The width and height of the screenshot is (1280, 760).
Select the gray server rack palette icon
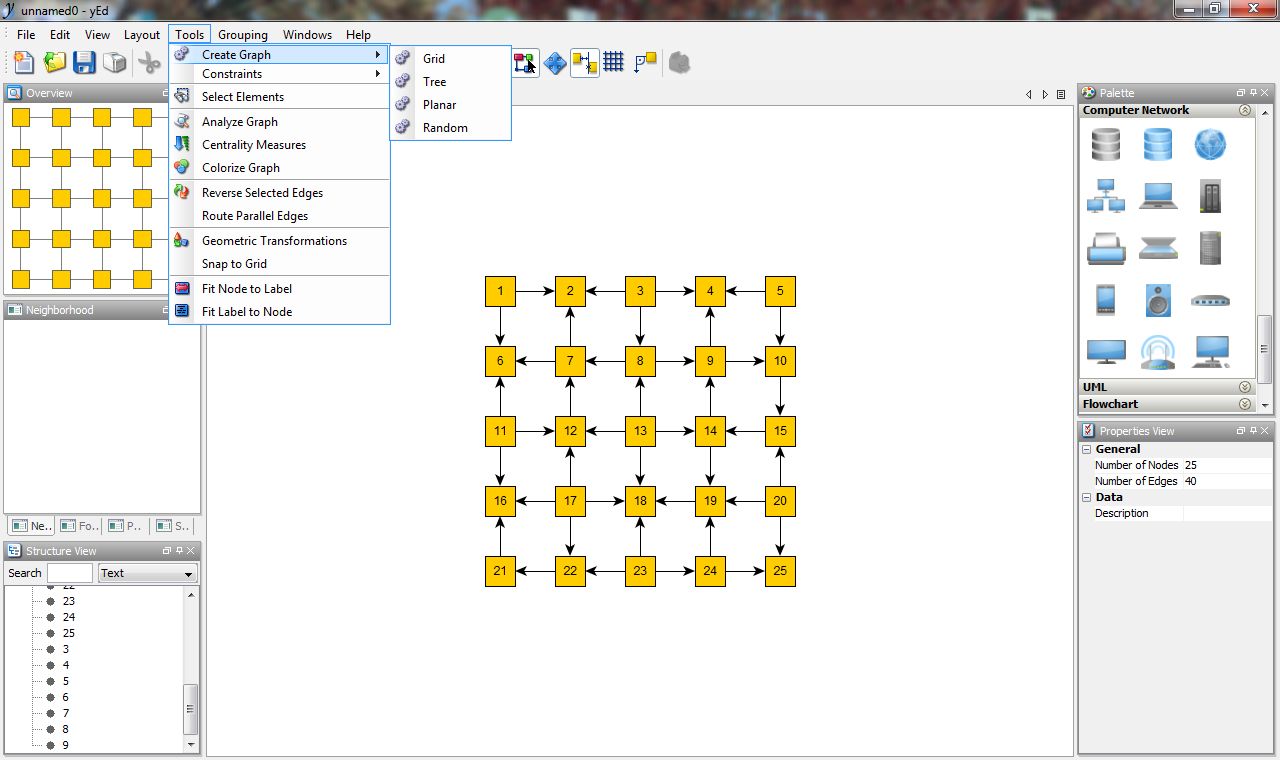click(1210, 248)
